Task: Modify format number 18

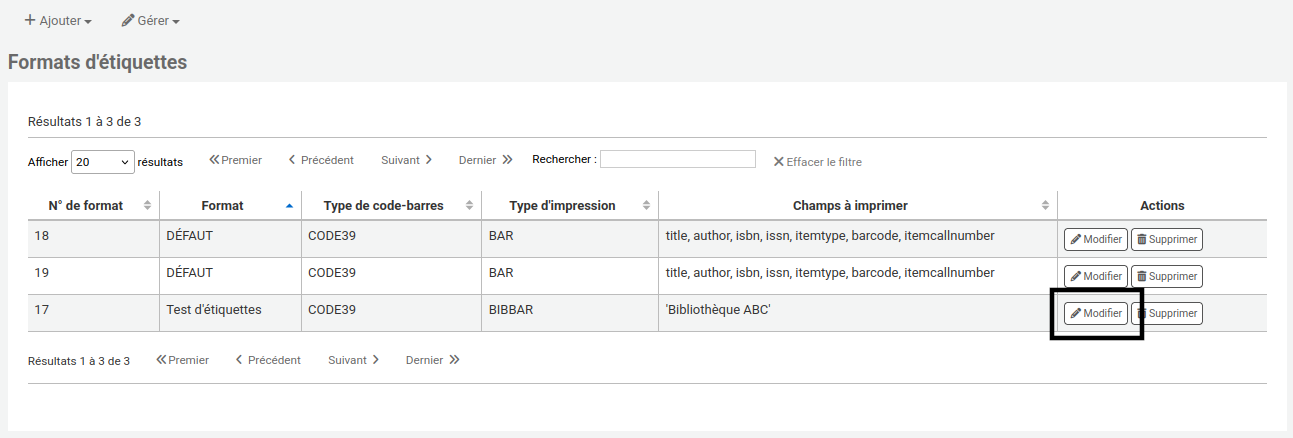Action: [x=1095, y=239]
